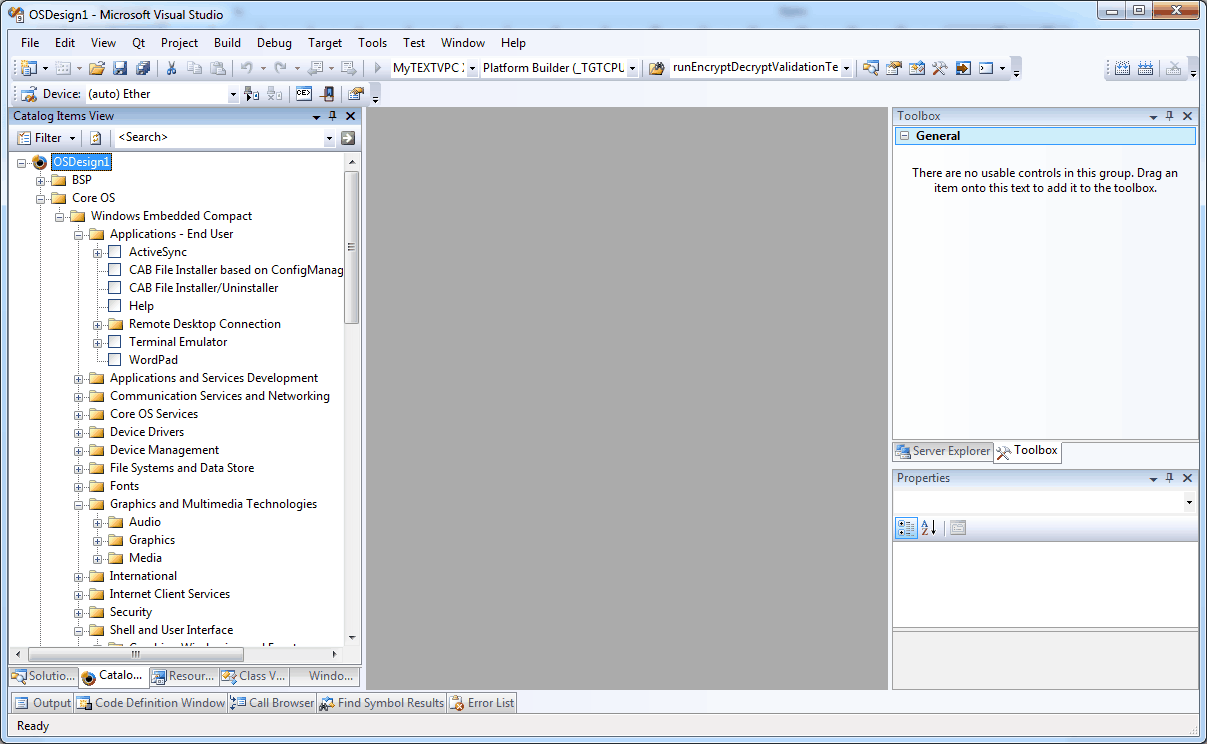Check CAB File Installer/Uninstaller item

pyautogui.click(x=114, y=288)
